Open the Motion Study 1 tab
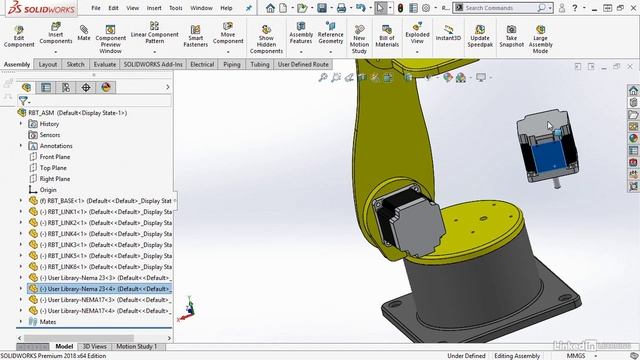The image size is (640, 360). pos(136,347)
